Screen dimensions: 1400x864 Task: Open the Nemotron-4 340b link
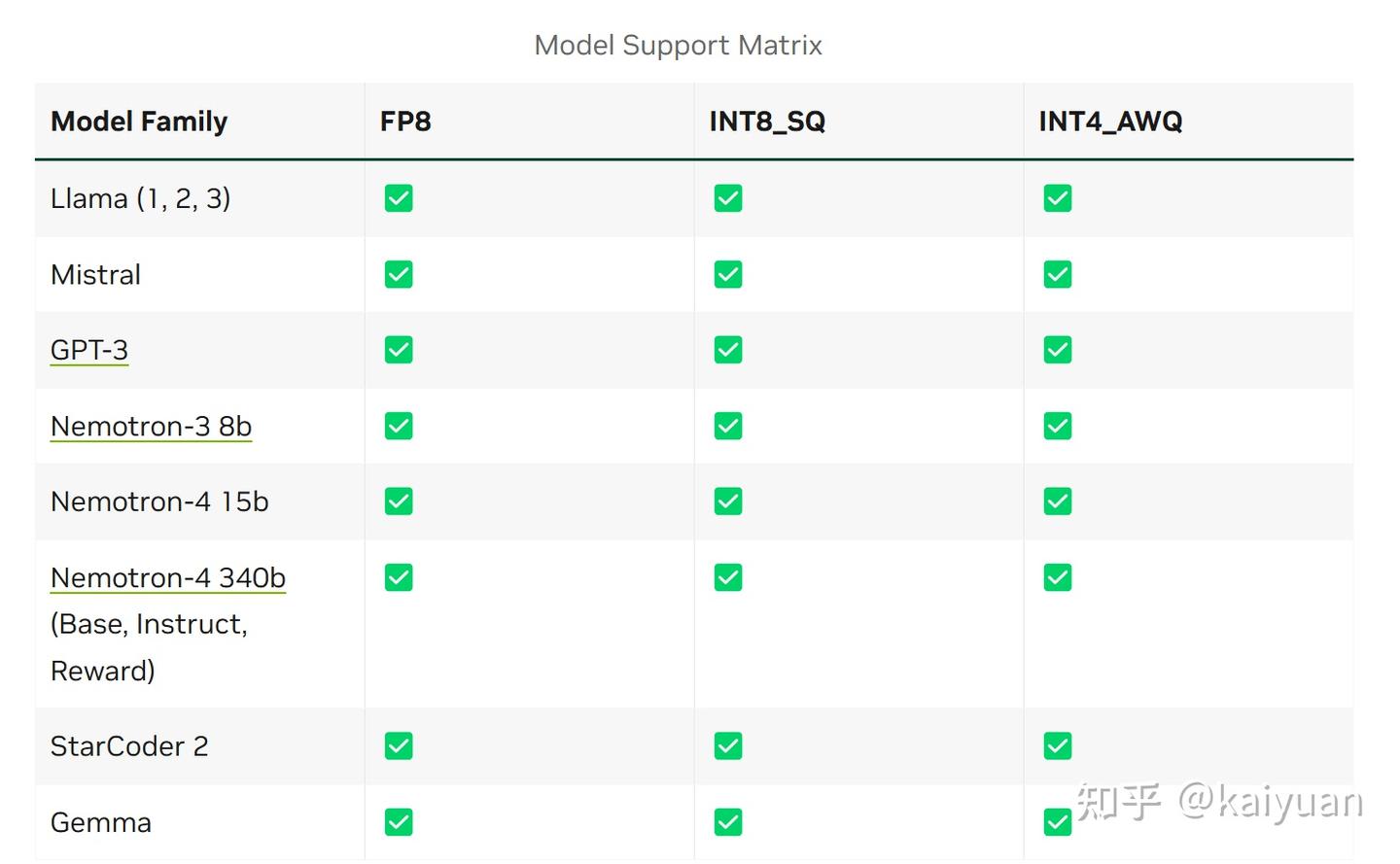(x=168, y=578)
